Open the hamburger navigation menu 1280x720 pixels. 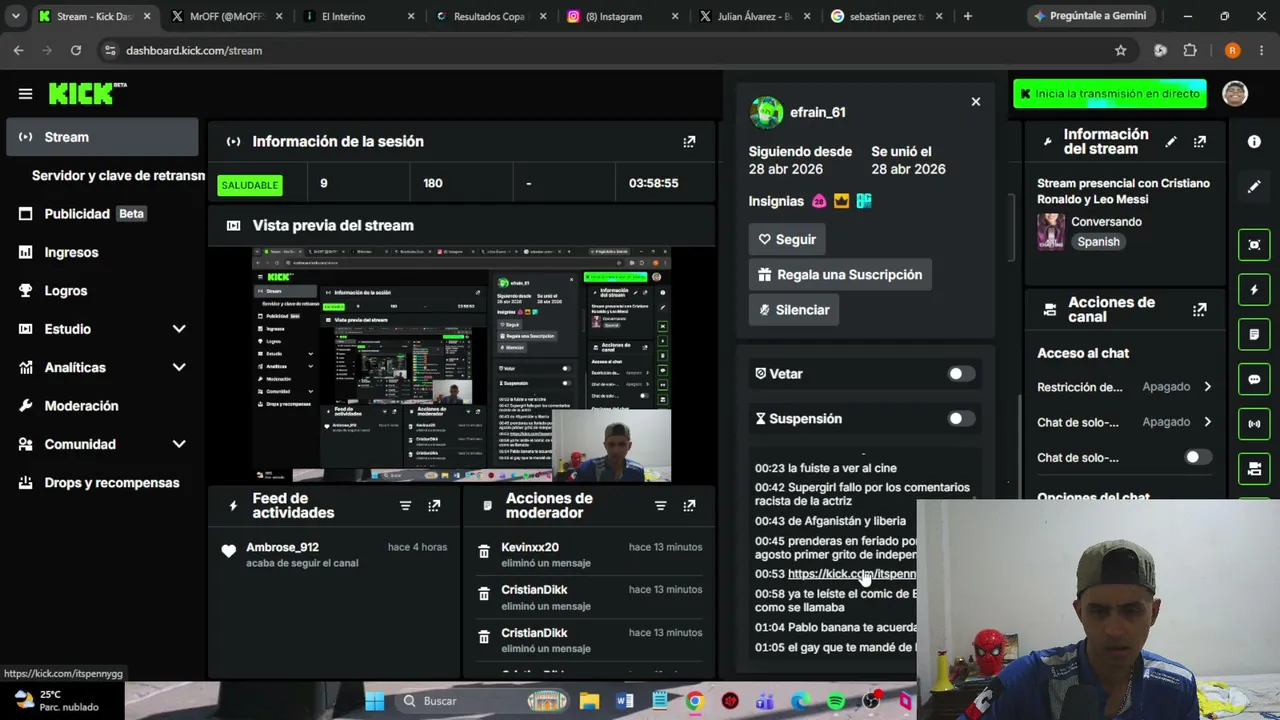pyautogui.click(x=25, y=94)
